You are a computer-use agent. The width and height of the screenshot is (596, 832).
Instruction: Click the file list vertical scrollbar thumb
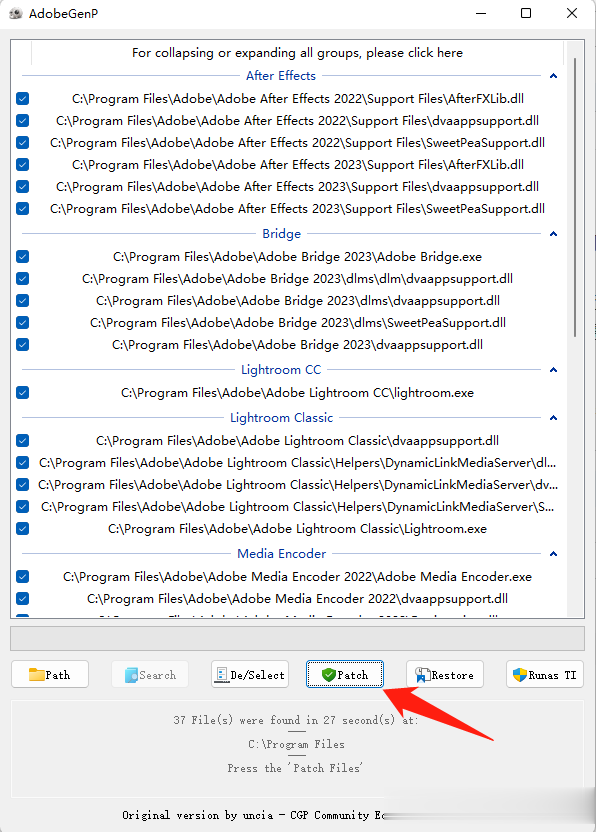(x=575, y=197)
